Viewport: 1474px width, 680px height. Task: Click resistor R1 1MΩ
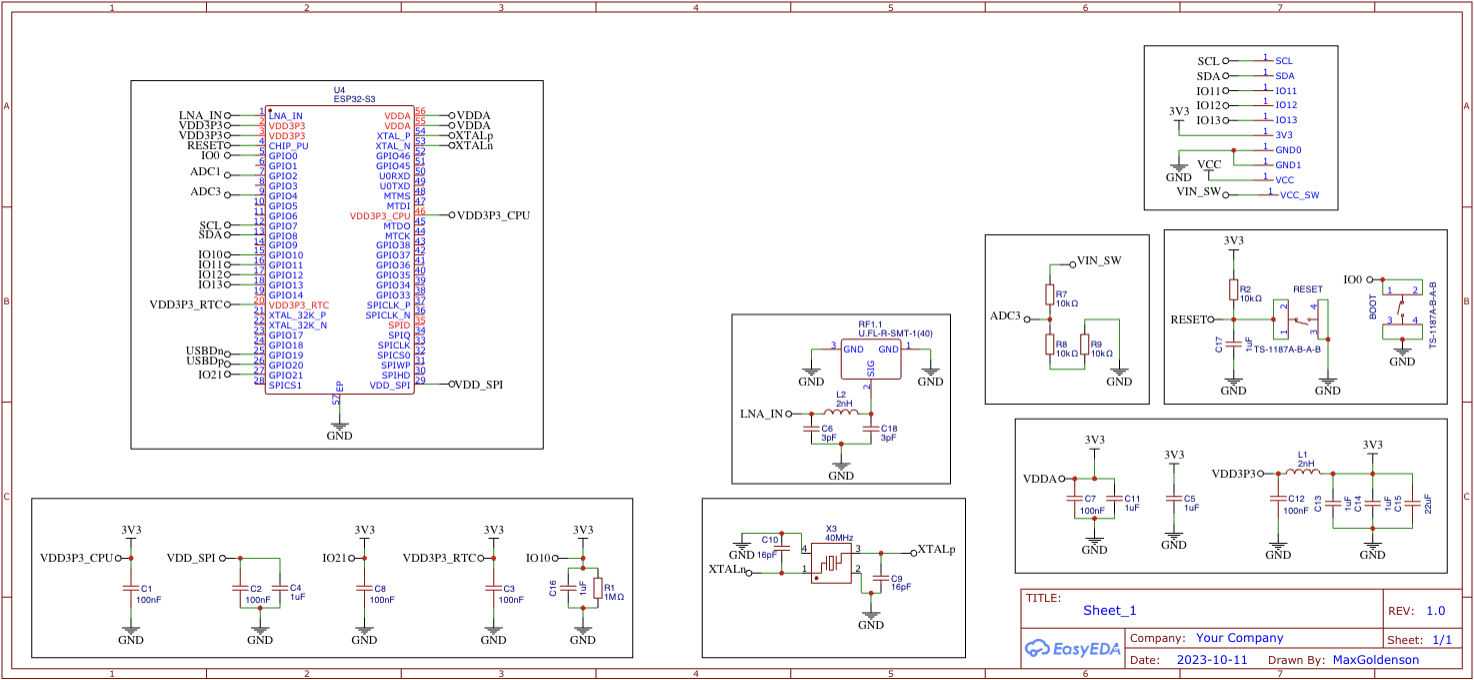pyautogui.click(x=597, y=589)
